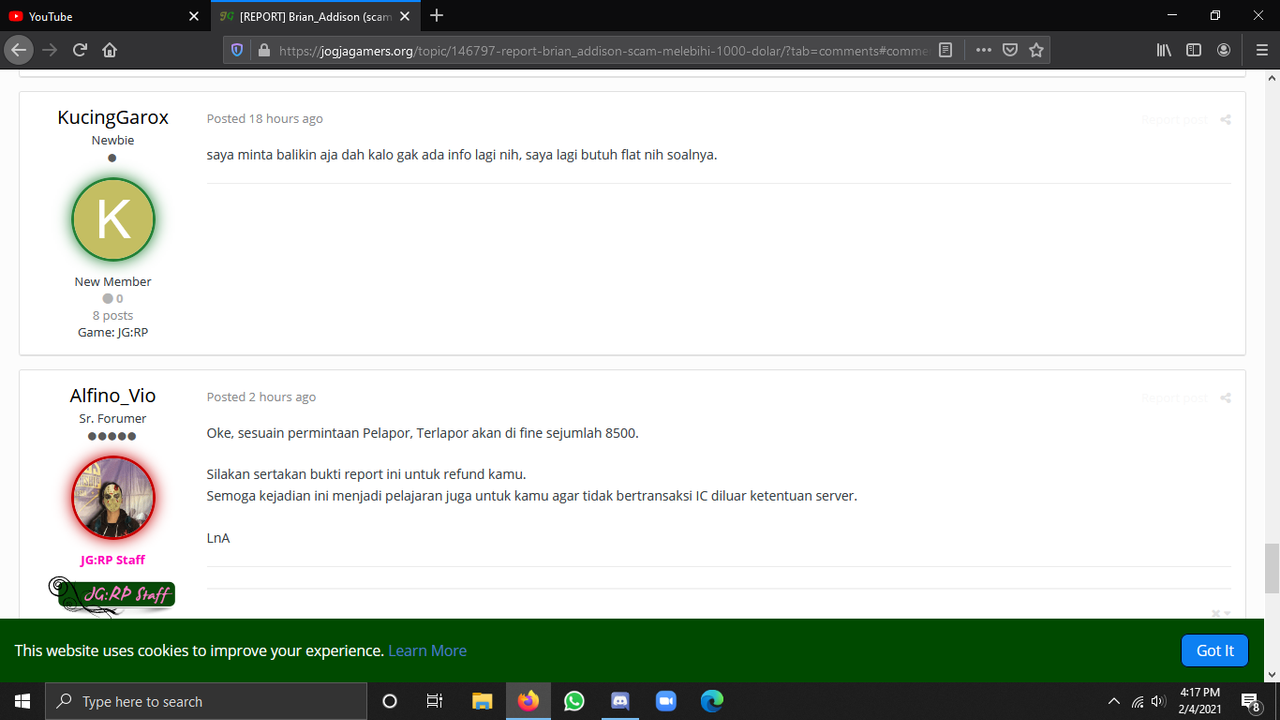Click the pink JG:RP Staff group label
The height and width of the screenshot is (720, 1280).
tap(113, 560)
